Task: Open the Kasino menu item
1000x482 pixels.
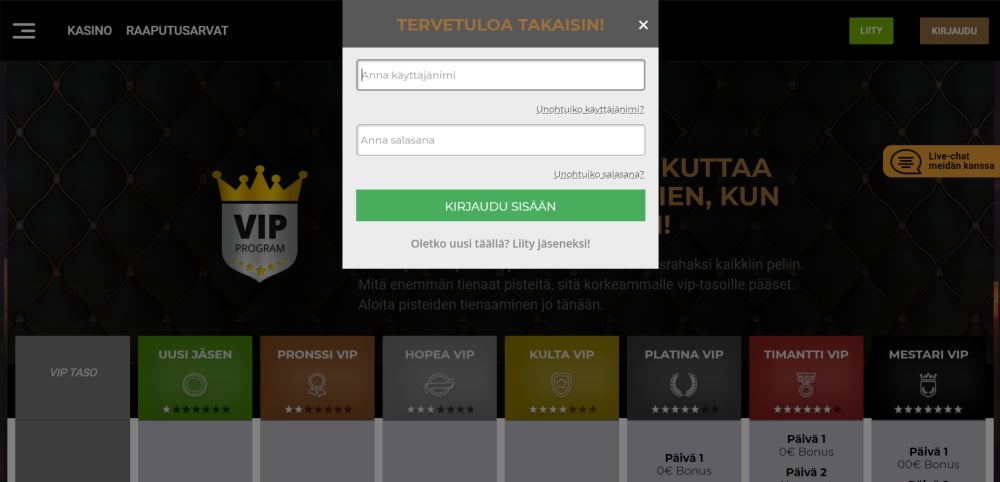Action: pos(89,31)
